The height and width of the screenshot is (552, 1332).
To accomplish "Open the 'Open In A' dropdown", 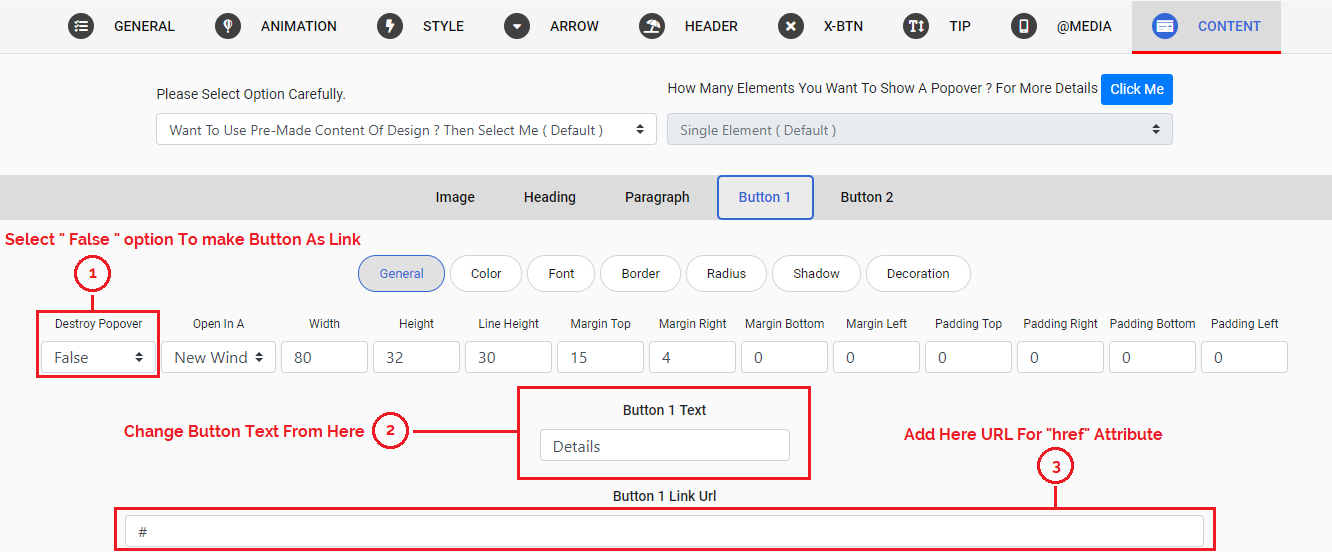I will [x=218, y=357].
